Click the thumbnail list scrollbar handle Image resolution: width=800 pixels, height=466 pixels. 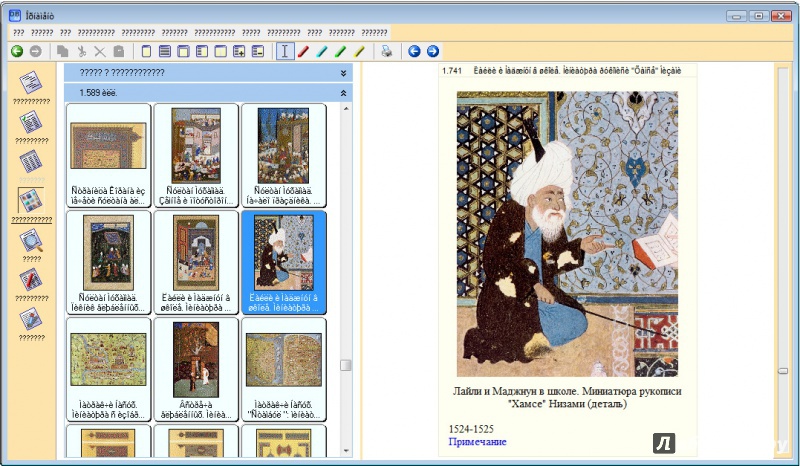(346, 365)
